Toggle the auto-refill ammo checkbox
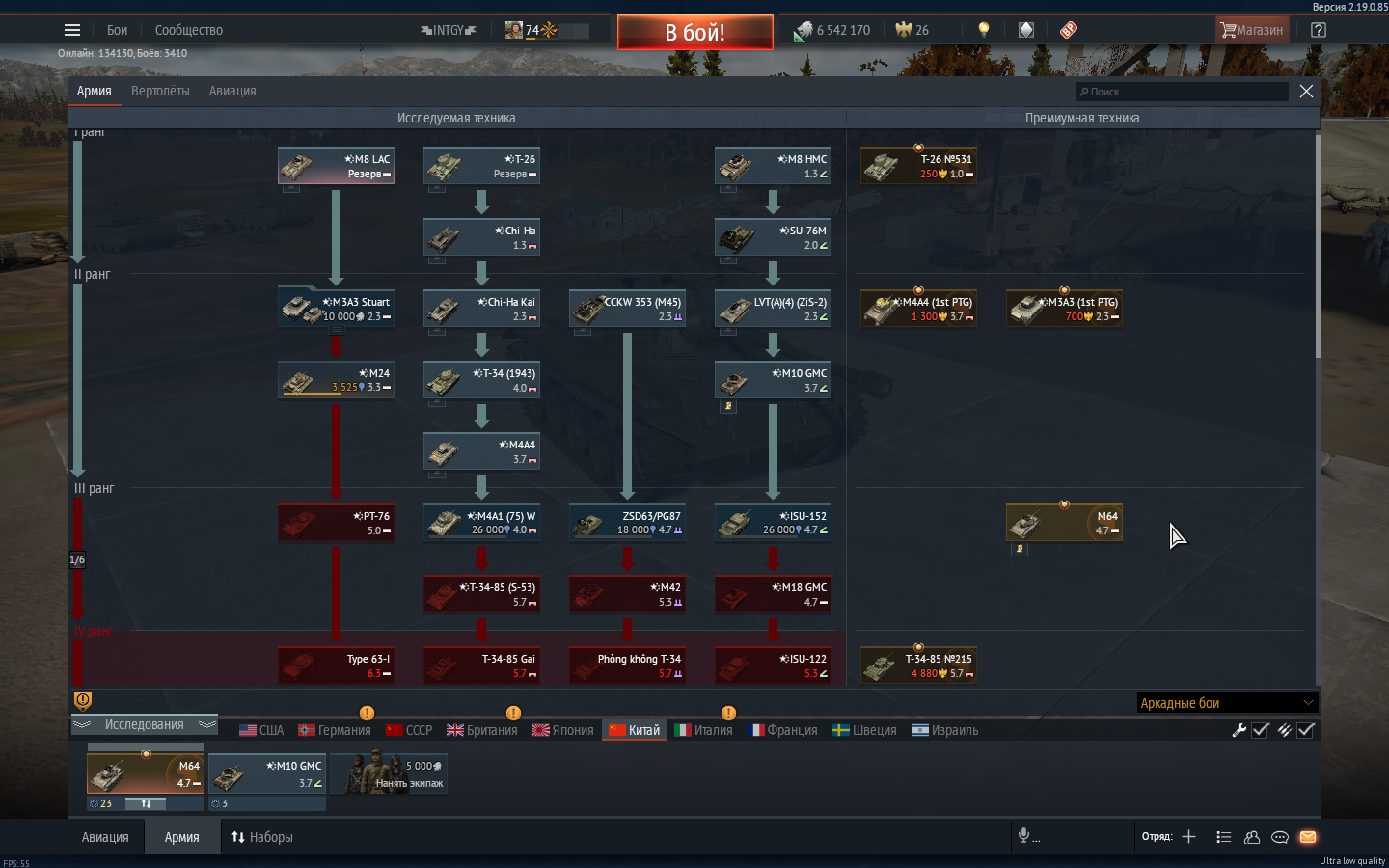 pos(1306,730)
